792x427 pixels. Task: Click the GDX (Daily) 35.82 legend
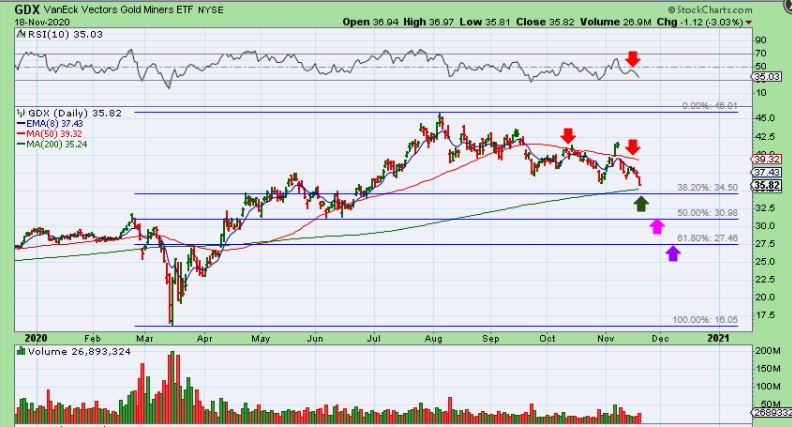[x=75, y=113]
